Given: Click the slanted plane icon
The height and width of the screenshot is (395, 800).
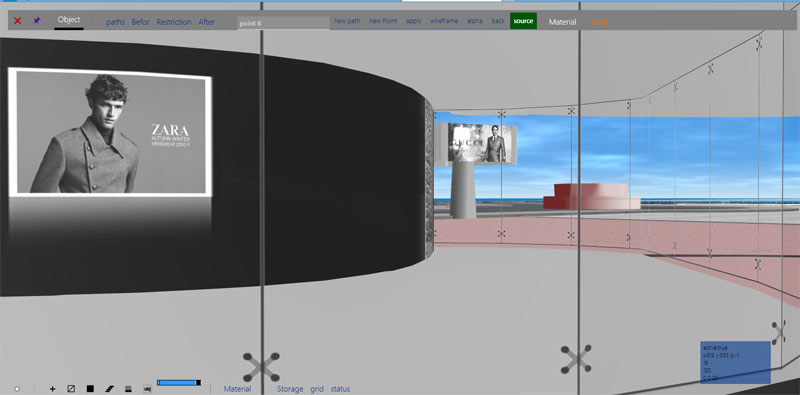Looking at the screenshot, I should [x=109, y=389].
